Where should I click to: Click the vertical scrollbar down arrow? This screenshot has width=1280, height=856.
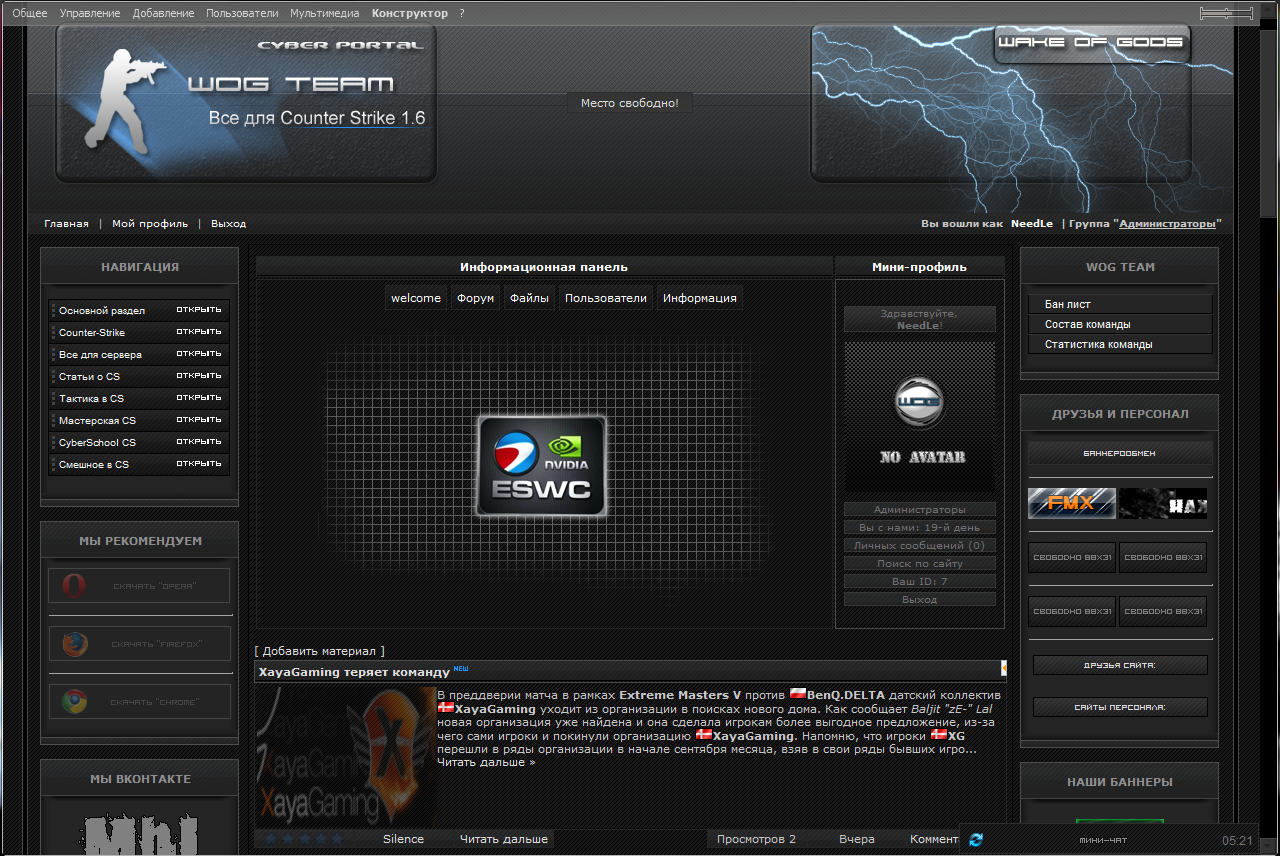(x=1269, y=846)
